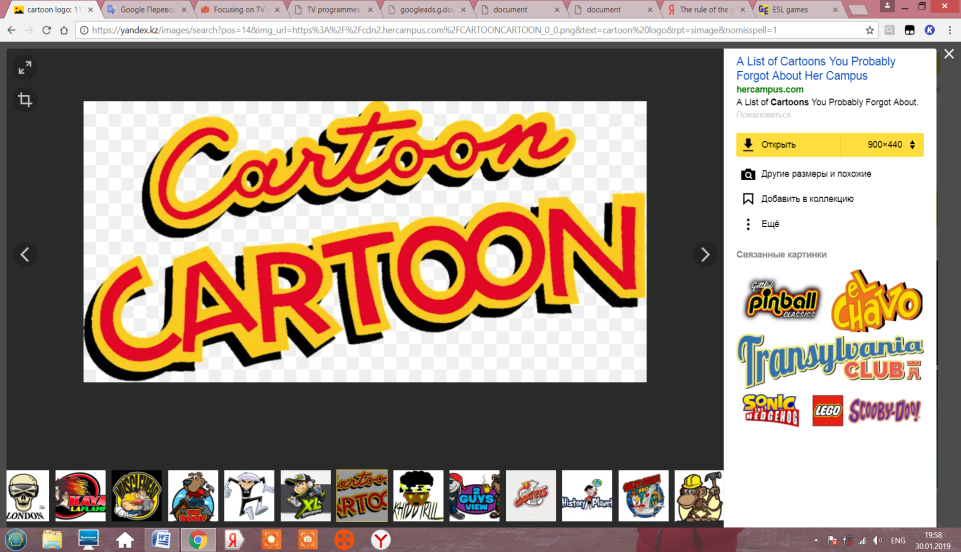This screenshot has width=961, height=552.
Task: Close the image viewer with X
Action: 949,54
